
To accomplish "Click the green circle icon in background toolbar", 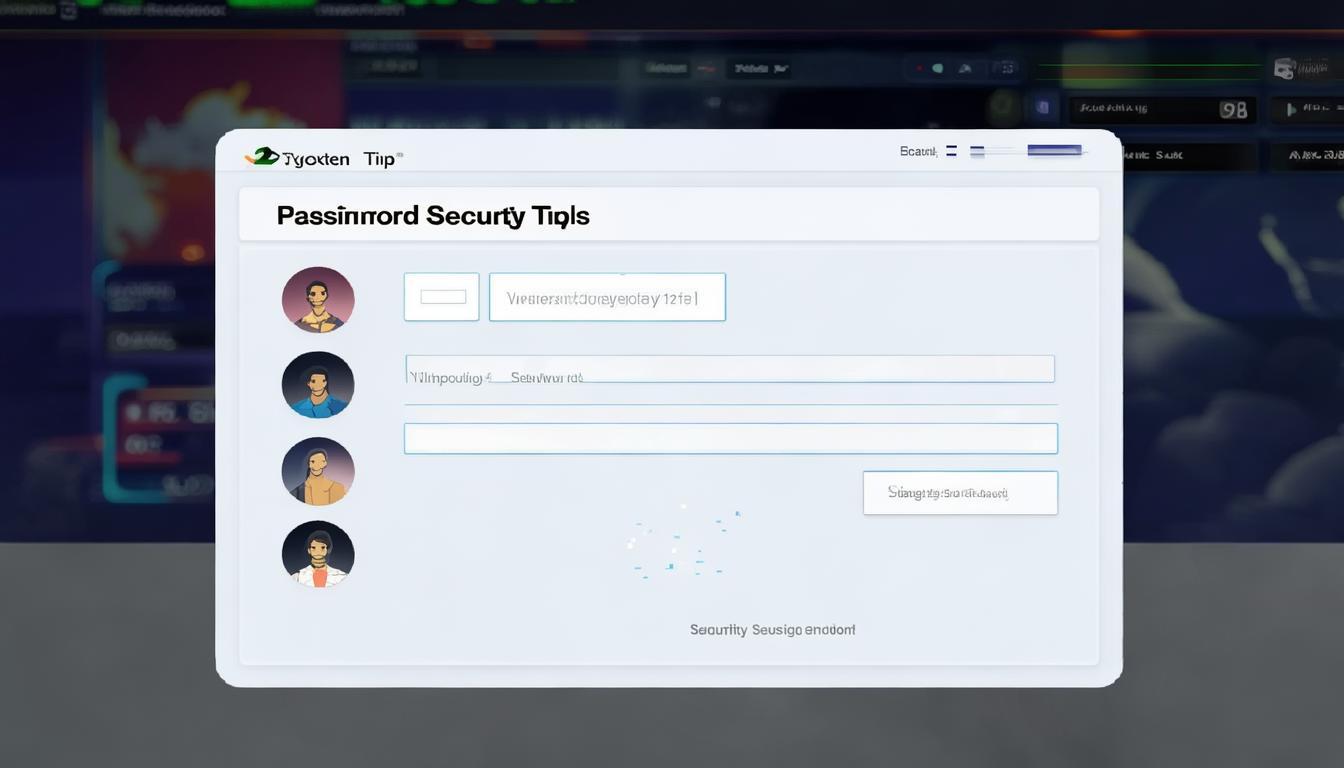I will [x=937, y=69].
